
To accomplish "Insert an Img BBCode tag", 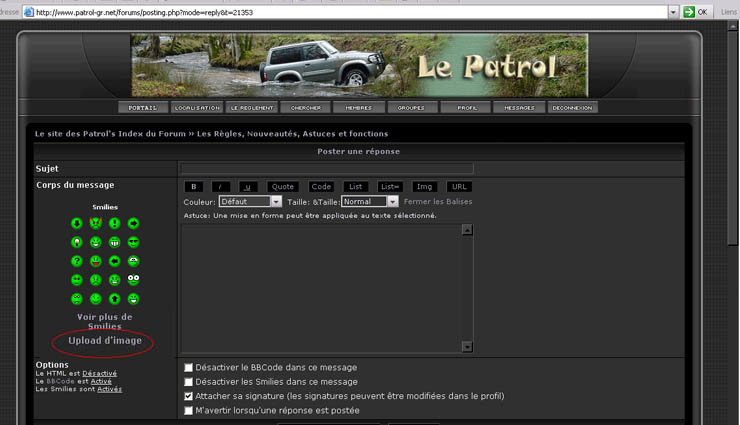I will click(x=424, y=187).
